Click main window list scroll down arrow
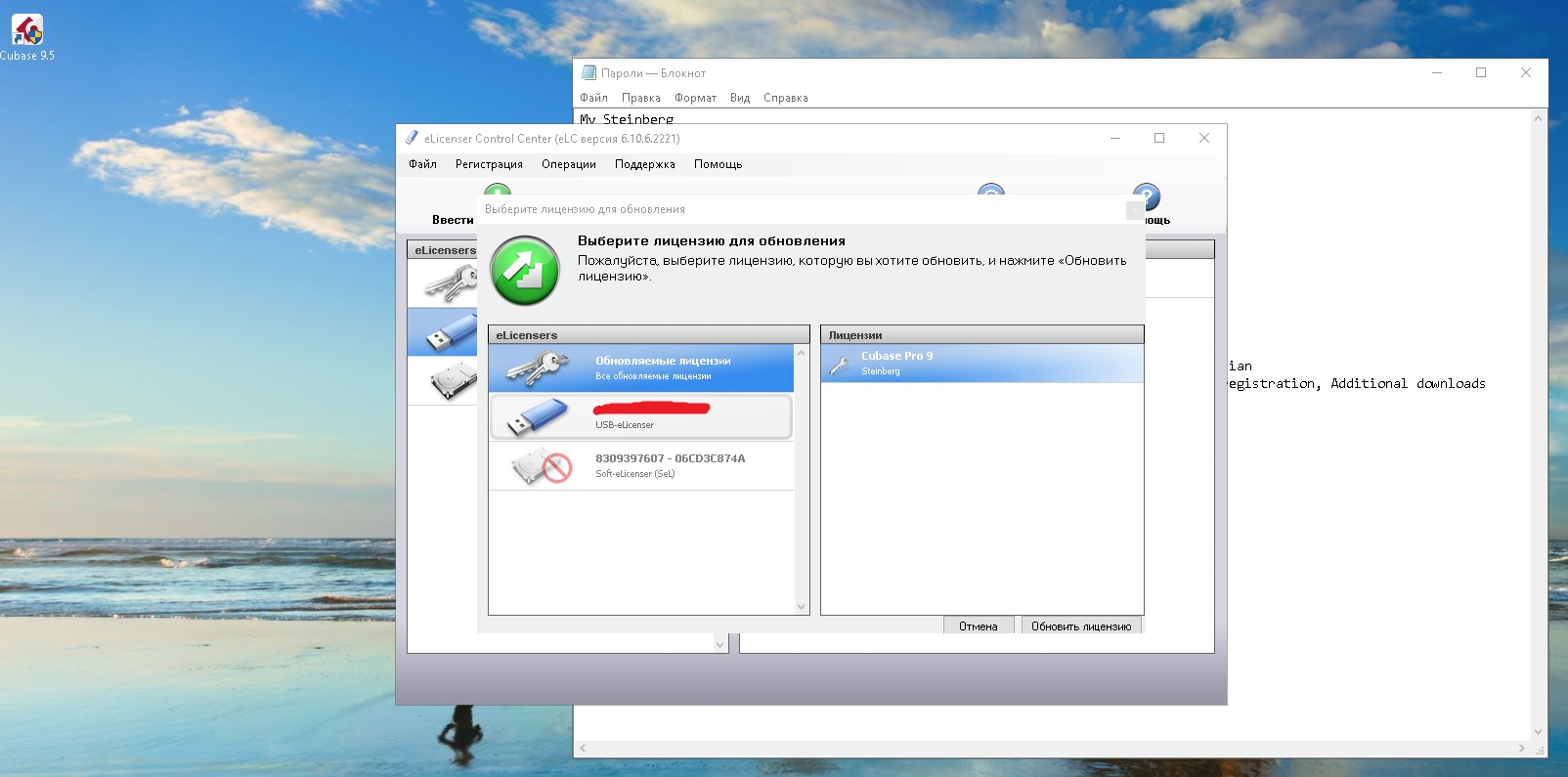This screenshot has width=1568, height=777. 720,645
